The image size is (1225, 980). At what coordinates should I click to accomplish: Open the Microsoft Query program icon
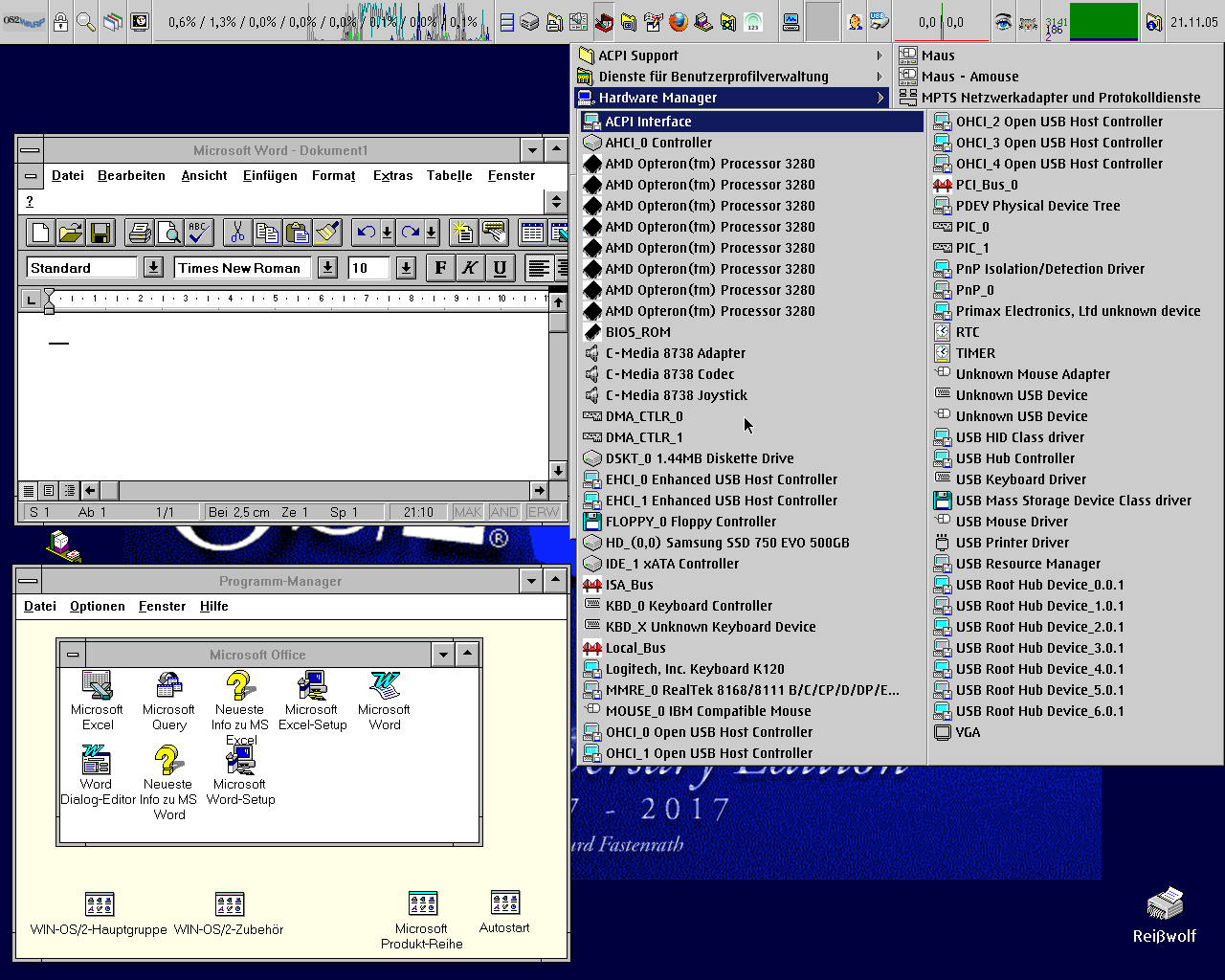pyautogui.click(x=168, y=701)
